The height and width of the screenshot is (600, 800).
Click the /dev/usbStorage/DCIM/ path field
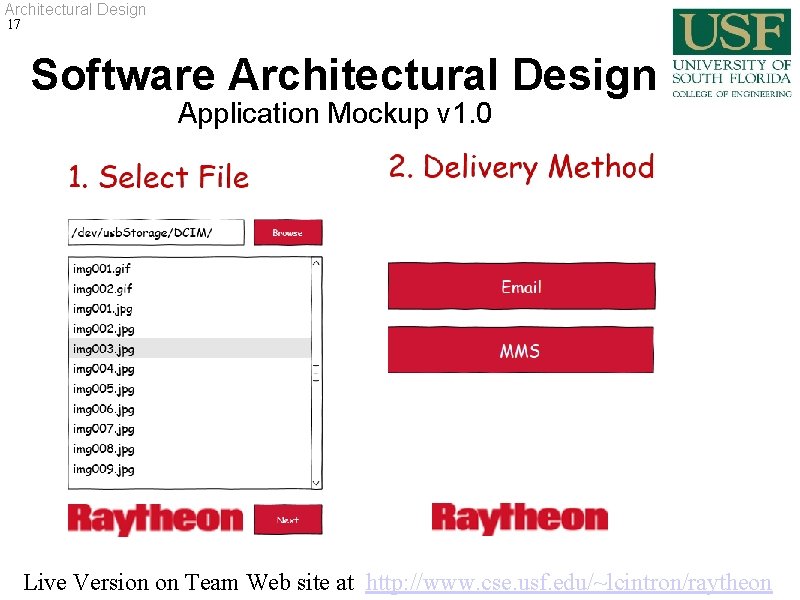pos(156,233)
